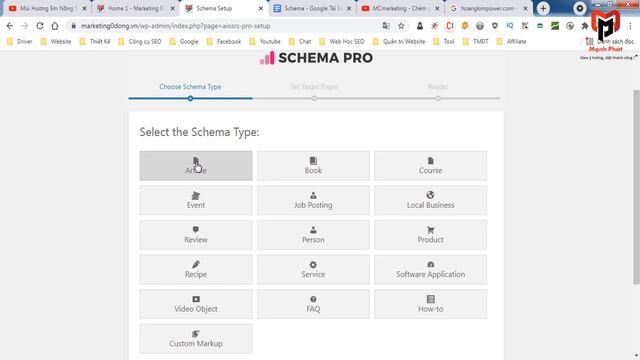This screenshot has height=360, width=640.
Task: Click the Choose Schema Type progress step
Action: coord(190,87)
